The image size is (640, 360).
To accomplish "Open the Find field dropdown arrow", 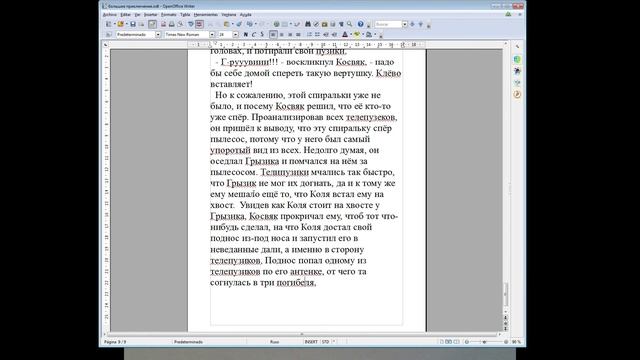I will [x=404, y=24].
